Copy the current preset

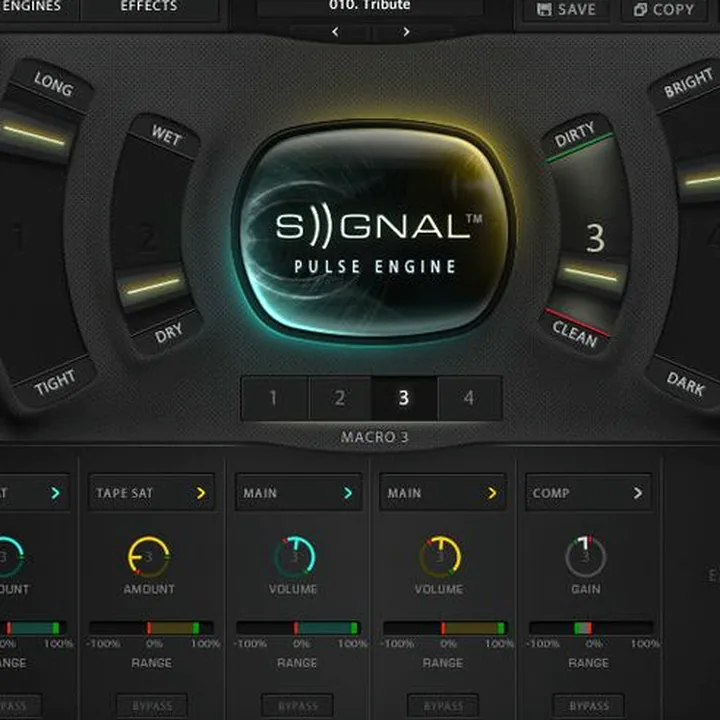point(664,10)
